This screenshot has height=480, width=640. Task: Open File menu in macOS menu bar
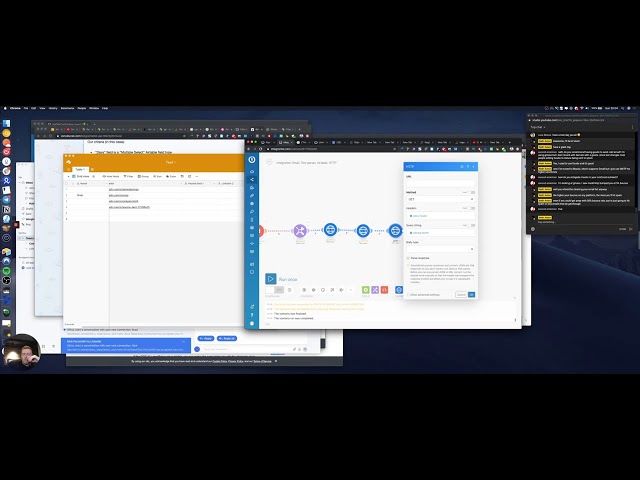(26, 108)
